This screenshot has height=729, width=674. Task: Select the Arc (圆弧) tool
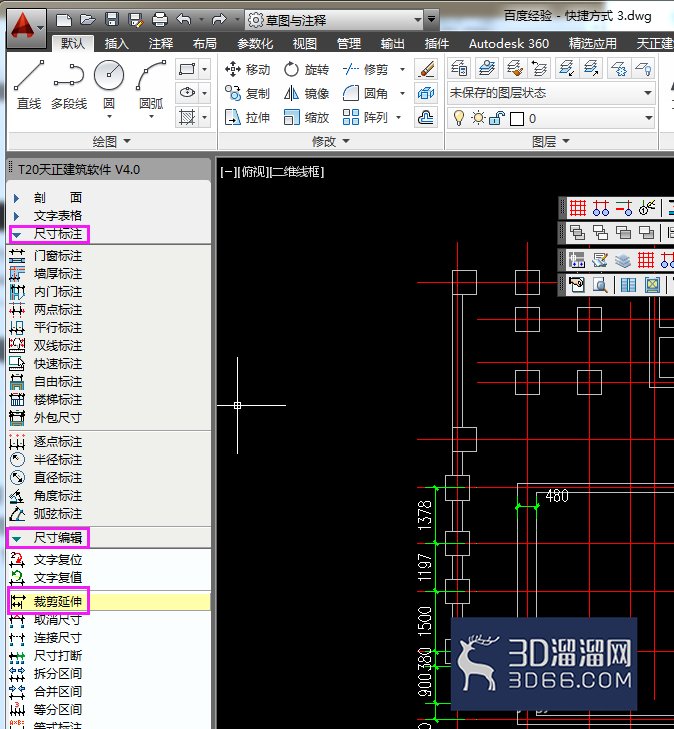click(151, 87)
